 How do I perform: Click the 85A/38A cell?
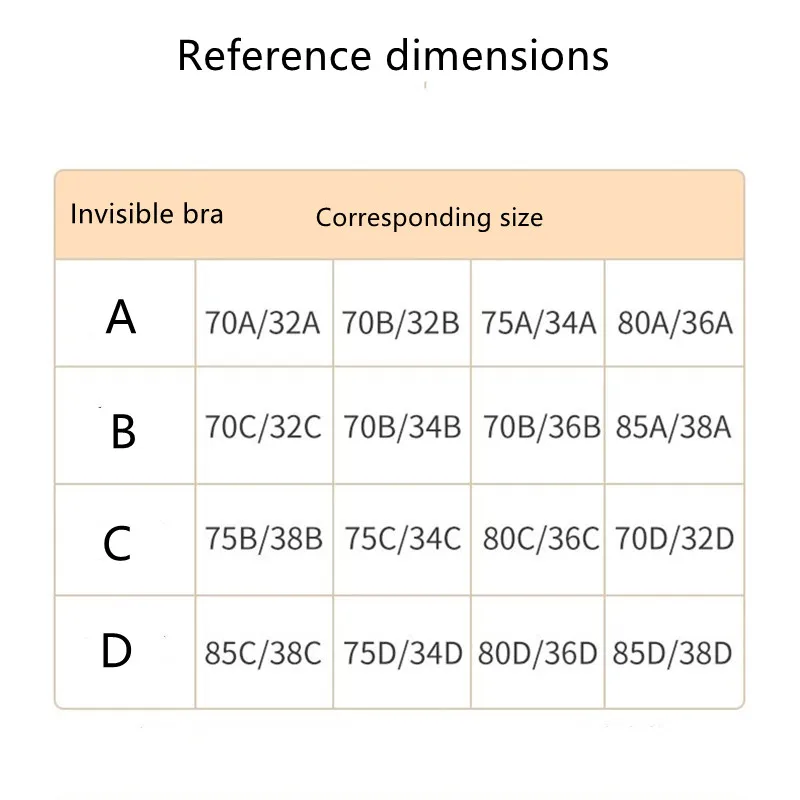coord(675,427)
